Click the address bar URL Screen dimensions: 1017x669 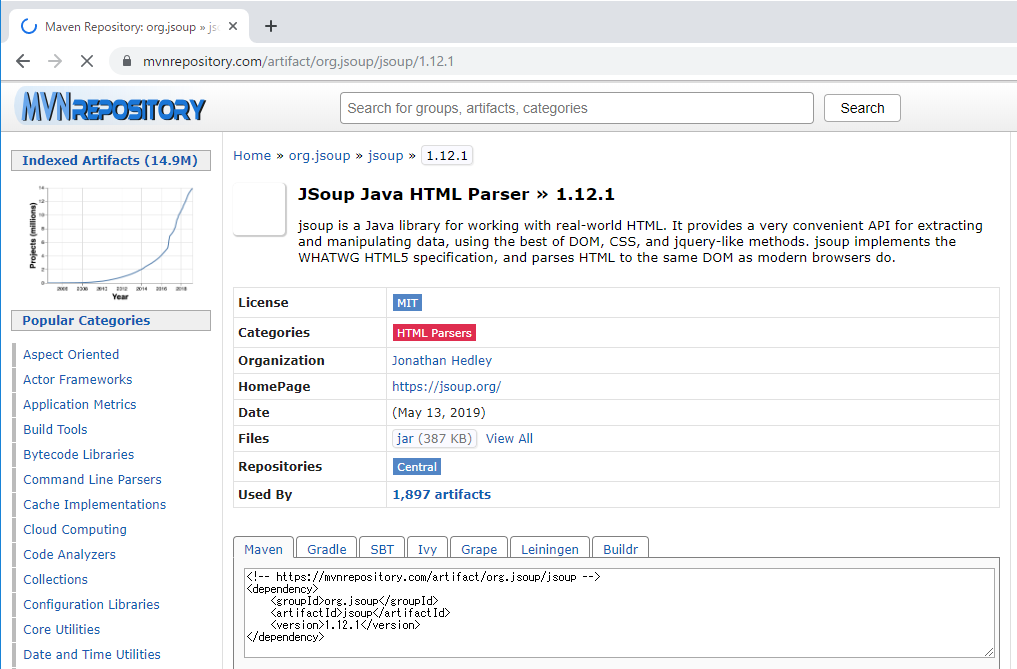tap(298, 61)
